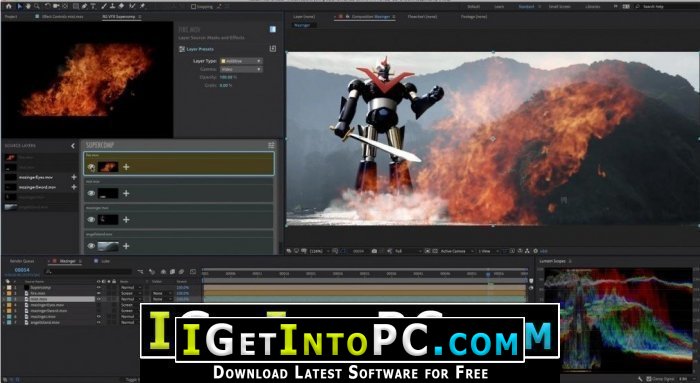The width and height of the screenshot is (700, 383).
Task: Enable the Snapping checkbox
Action: 193,6
